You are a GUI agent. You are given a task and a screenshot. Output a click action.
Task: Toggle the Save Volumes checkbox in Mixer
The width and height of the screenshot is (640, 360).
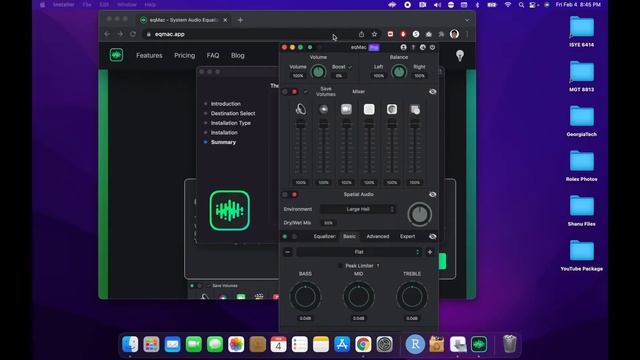point(307,92)
